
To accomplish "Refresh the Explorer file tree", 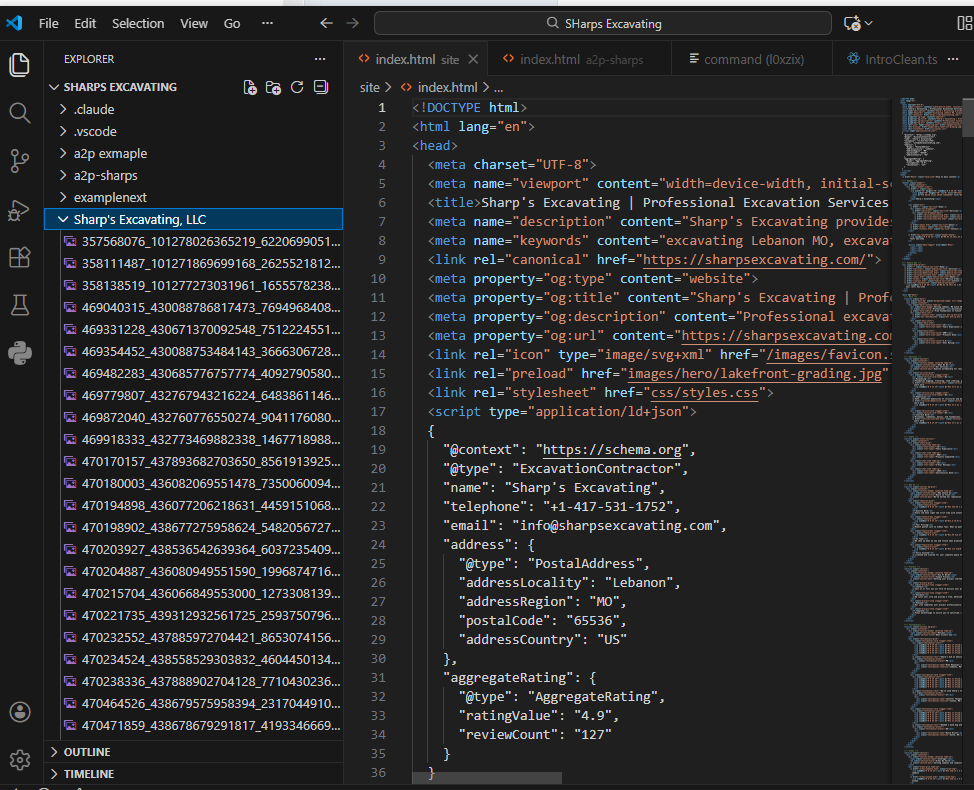I will pos(296,88).
